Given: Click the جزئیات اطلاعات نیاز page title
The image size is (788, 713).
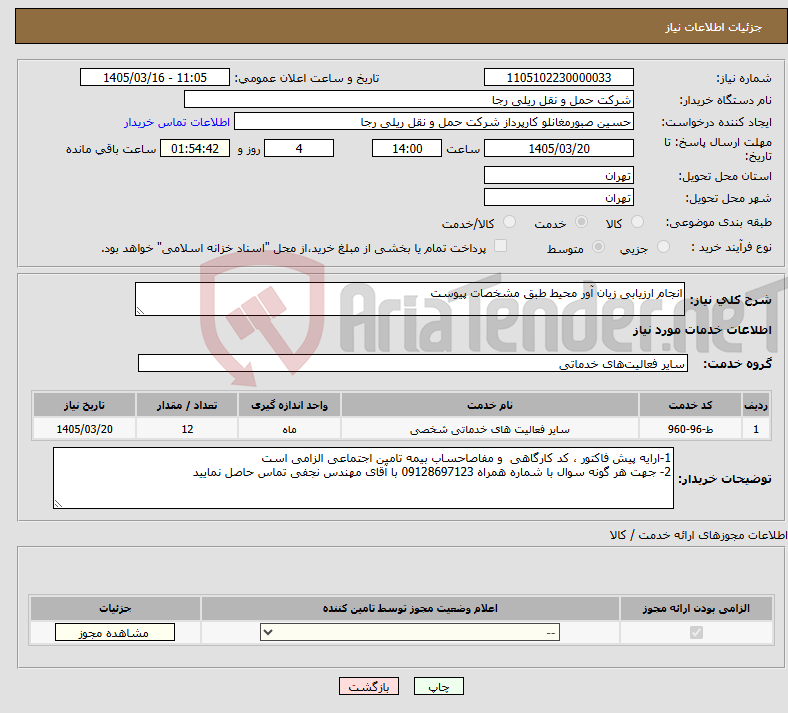Looking at the screenshot, I should pos(713,27).
